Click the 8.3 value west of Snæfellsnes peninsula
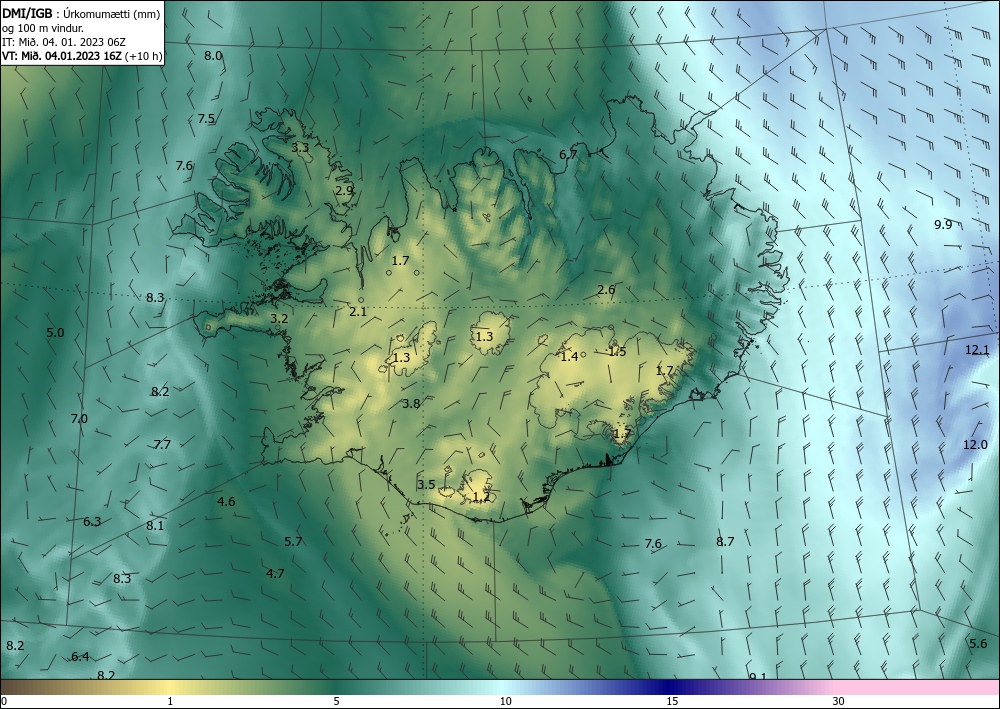 (x=155, y=297)
